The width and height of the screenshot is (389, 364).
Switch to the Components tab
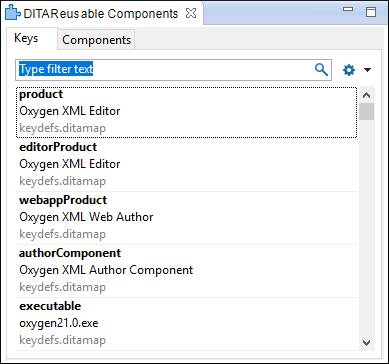96,40
